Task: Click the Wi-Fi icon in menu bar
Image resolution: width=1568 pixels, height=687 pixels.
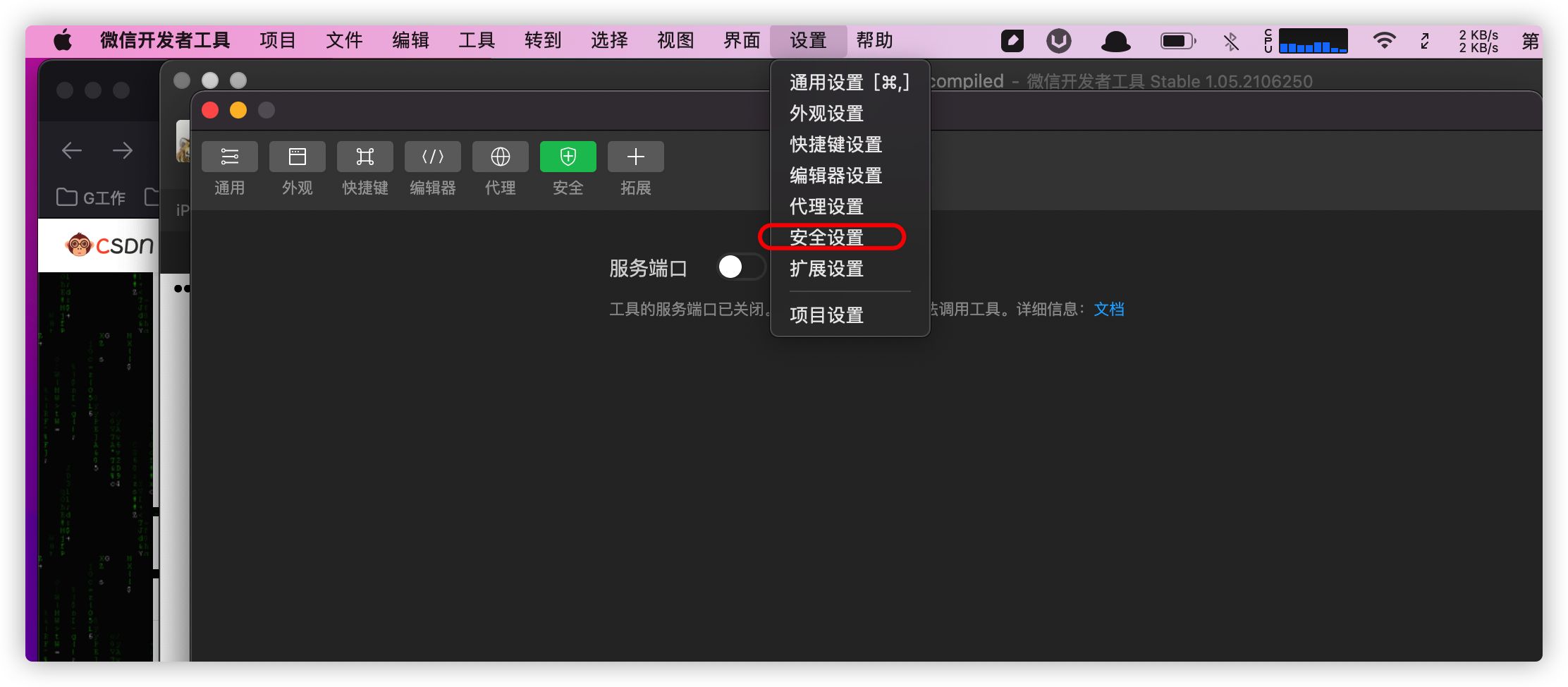Action: tap(1385, 41)
